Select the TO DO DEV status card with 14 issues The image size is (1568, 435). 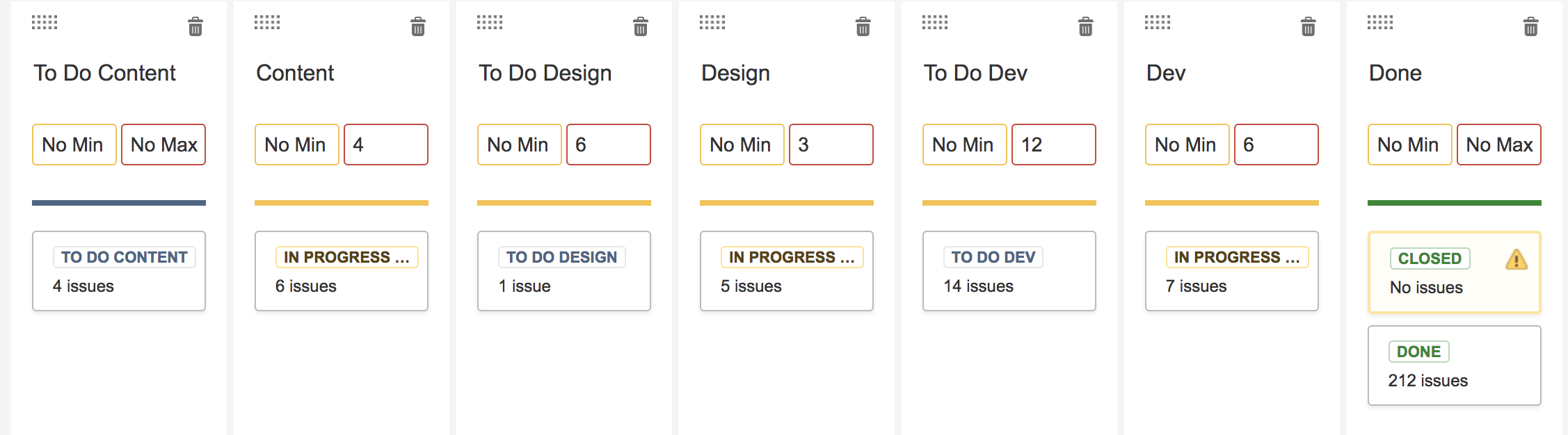tap(1009, 271)
